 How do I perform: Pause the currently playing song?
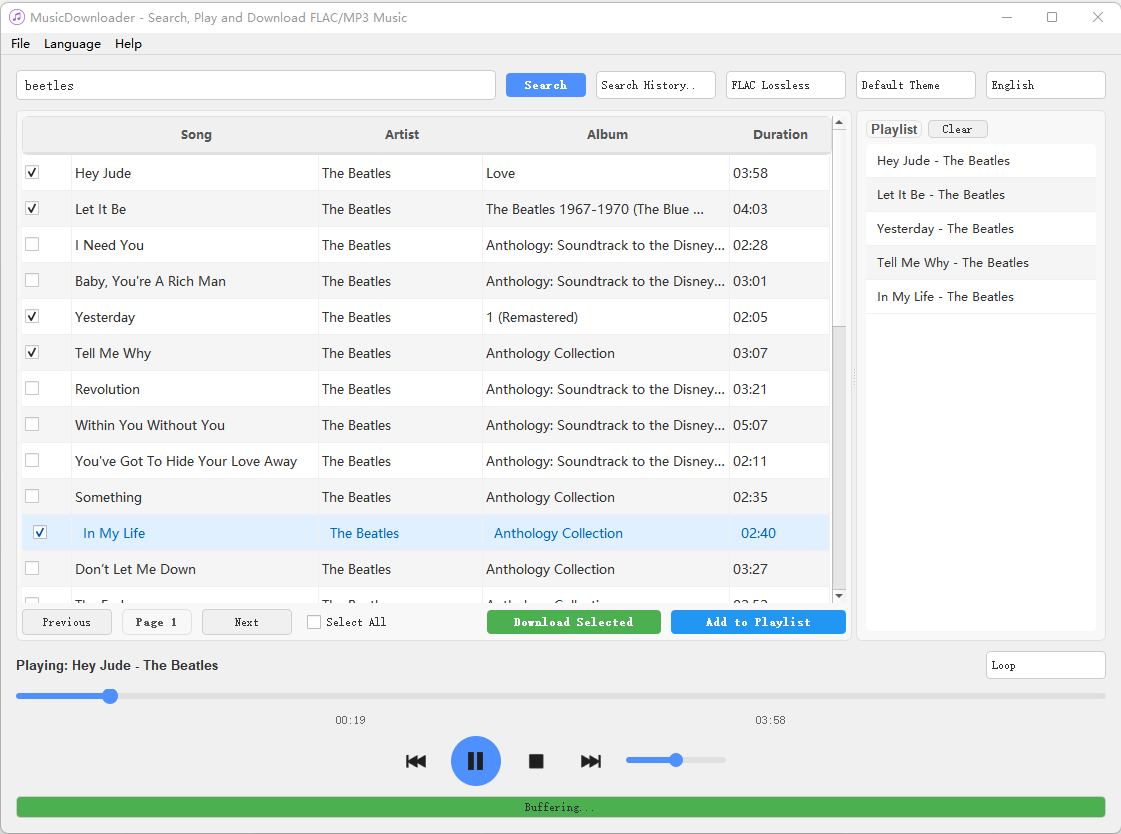pos(475,761)
